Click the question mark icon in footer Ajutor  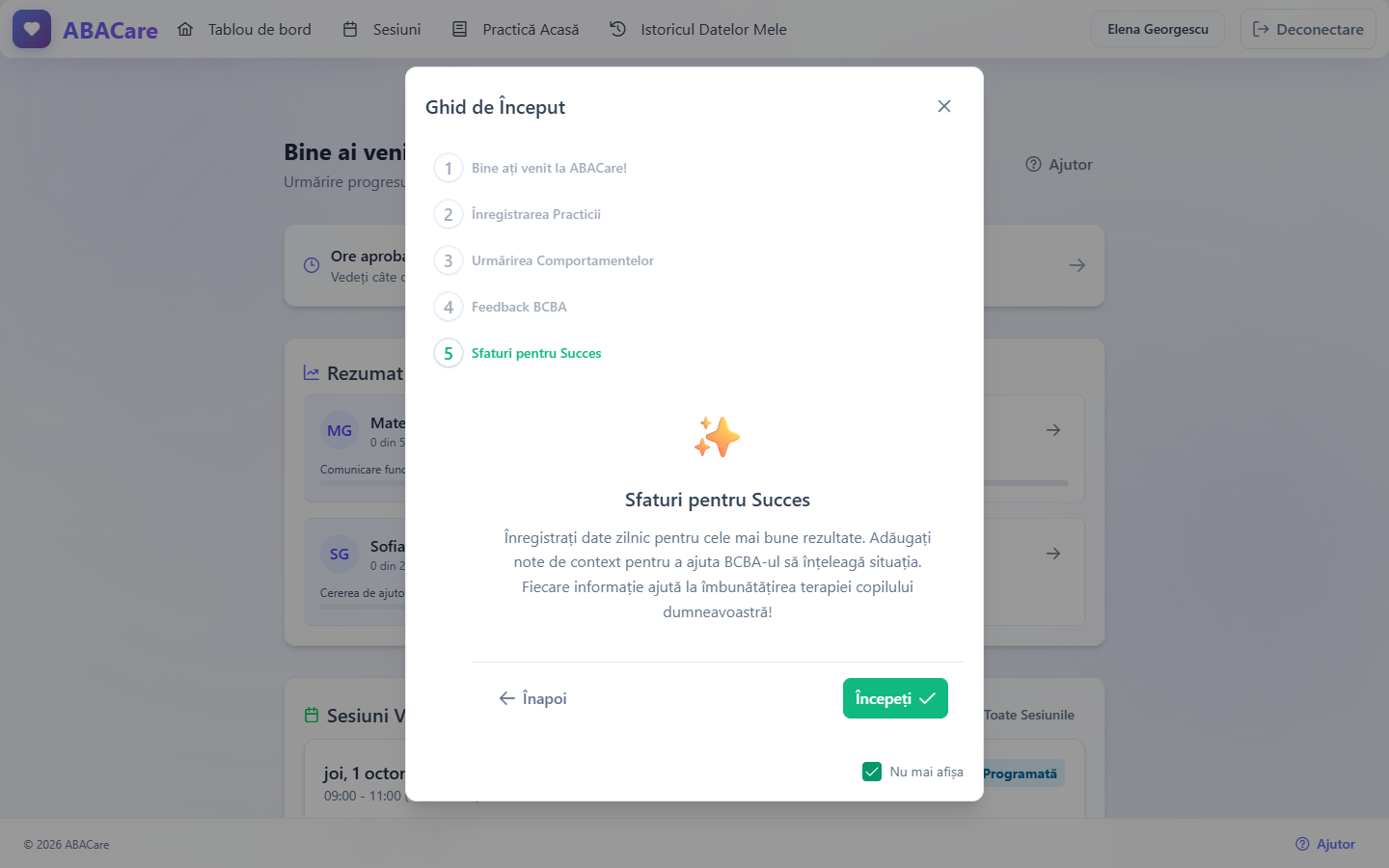pyautogui.click(x=1302, y=844)
